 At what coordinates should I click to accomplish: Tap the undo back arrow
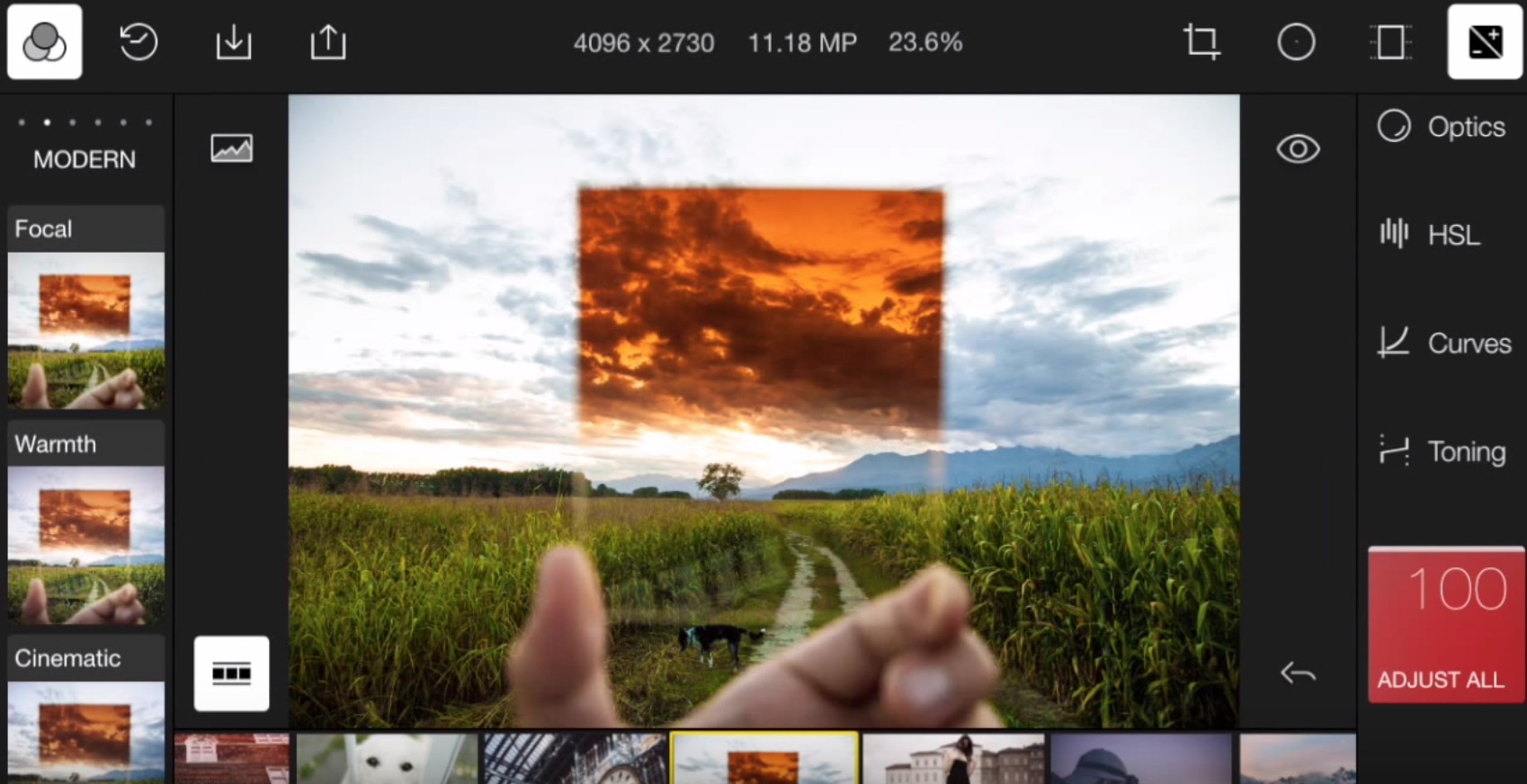pyautogui.click(x=1298, y=673)
